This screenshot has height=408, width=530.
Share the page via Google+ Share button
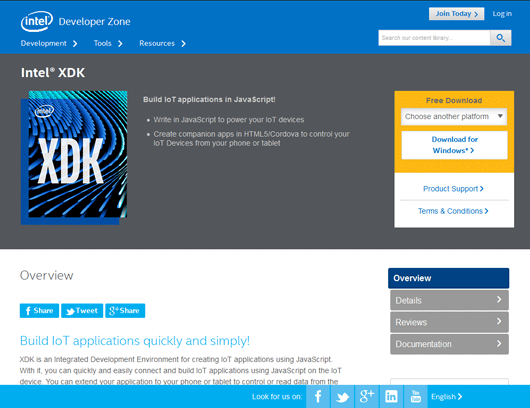(x=125, y=311)
